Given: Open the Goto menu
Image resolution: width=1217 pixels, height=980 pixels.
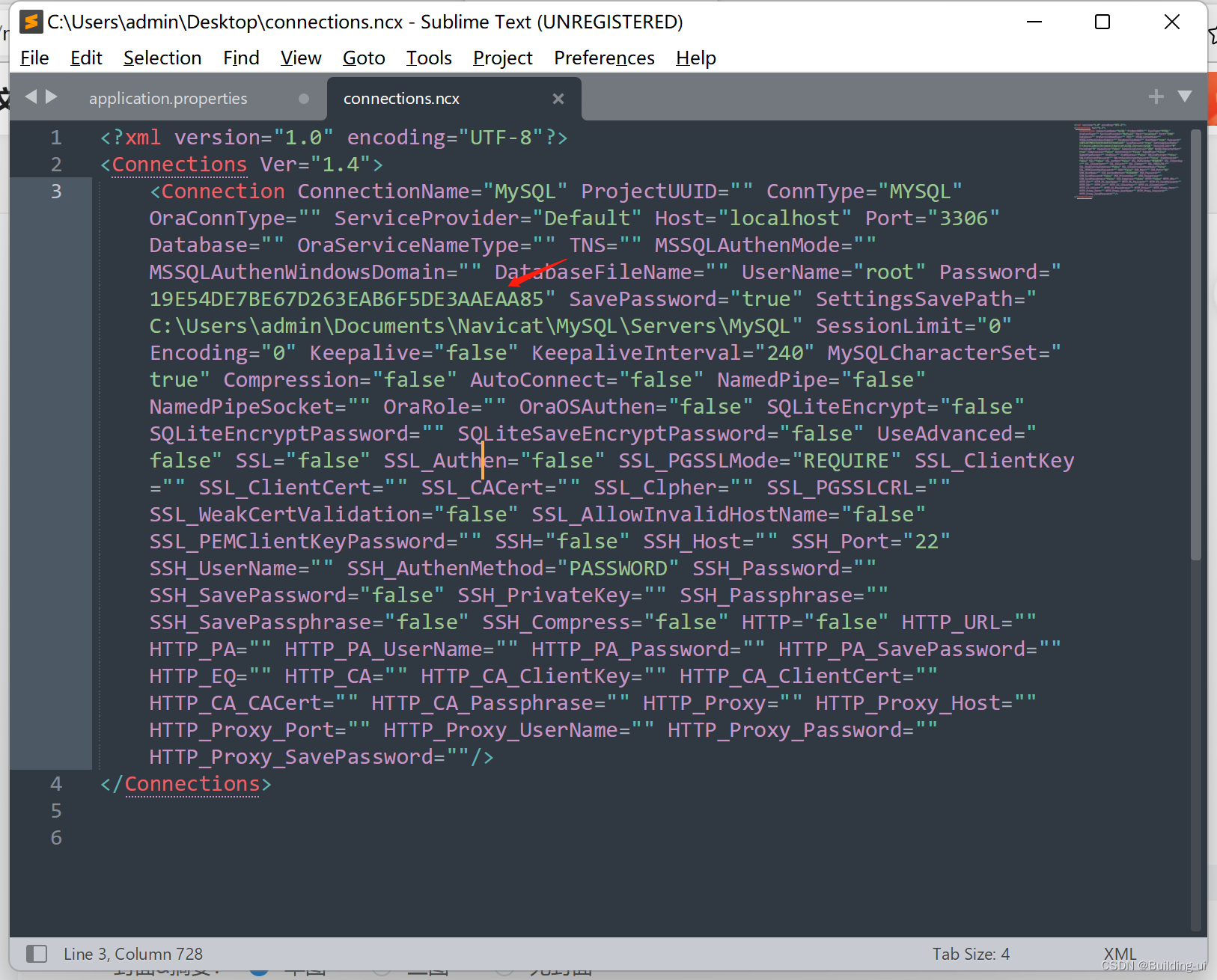Looking at the screenshot, I should pyautogui.click(x=364, y=58).
